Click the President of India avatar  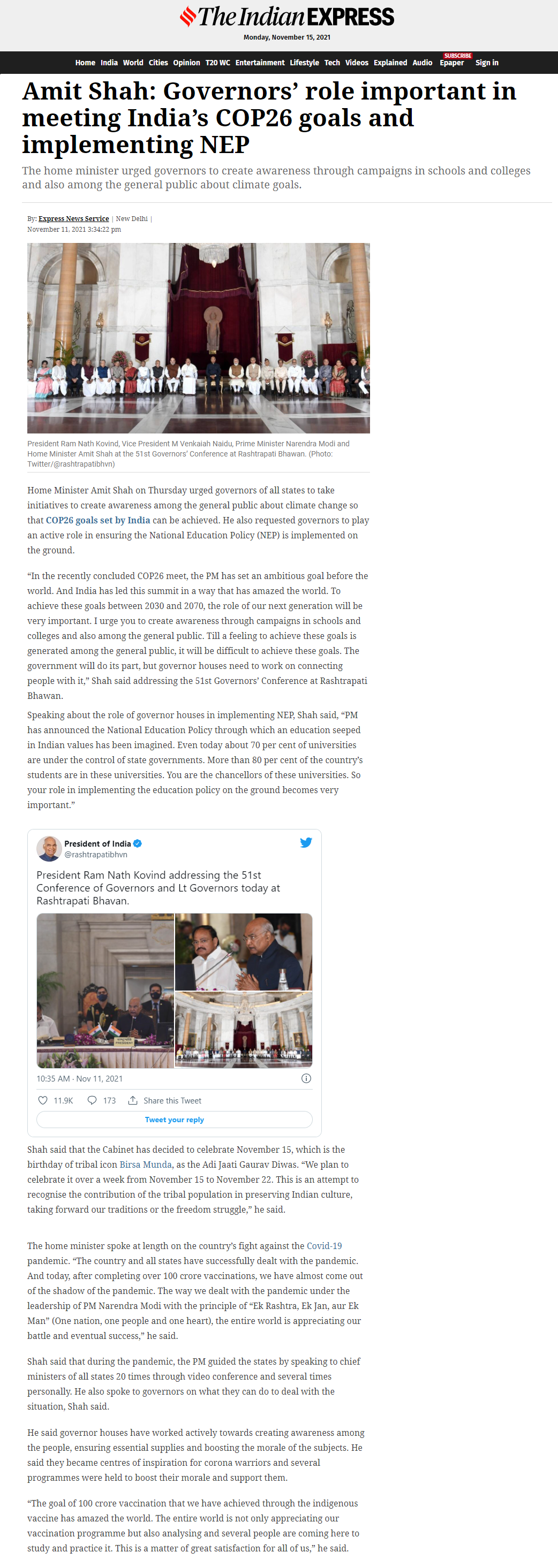49,849
